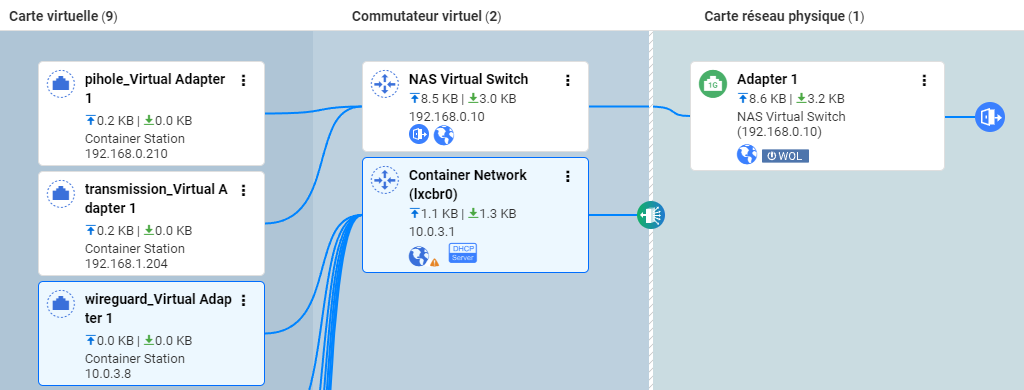Click the Commutateur virtuel (2) column header
Viewport: 1024px width, 390px height.
coord(426,16)
